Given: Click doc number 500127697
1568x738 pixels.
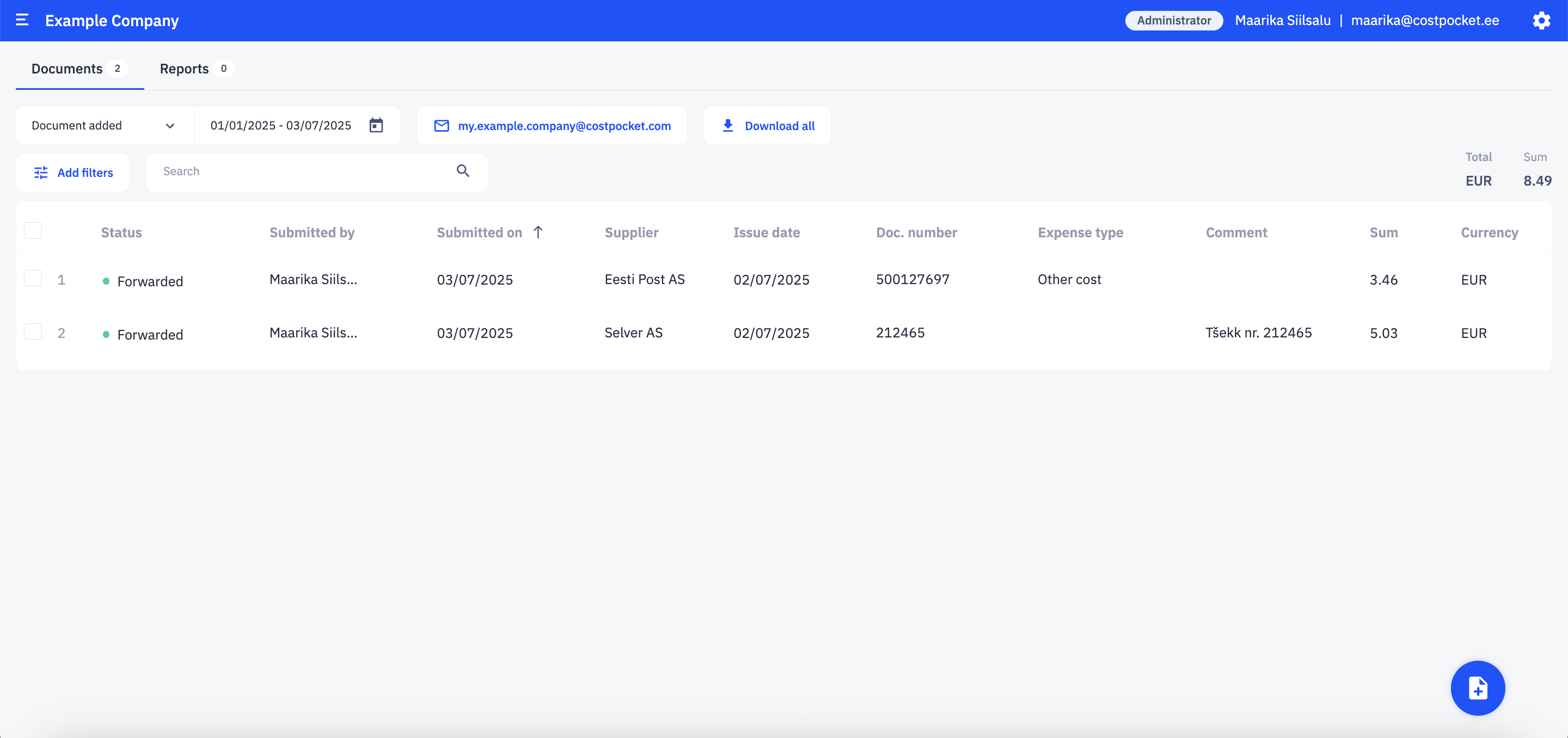Looking at the screenshot, I should (912, 279).
